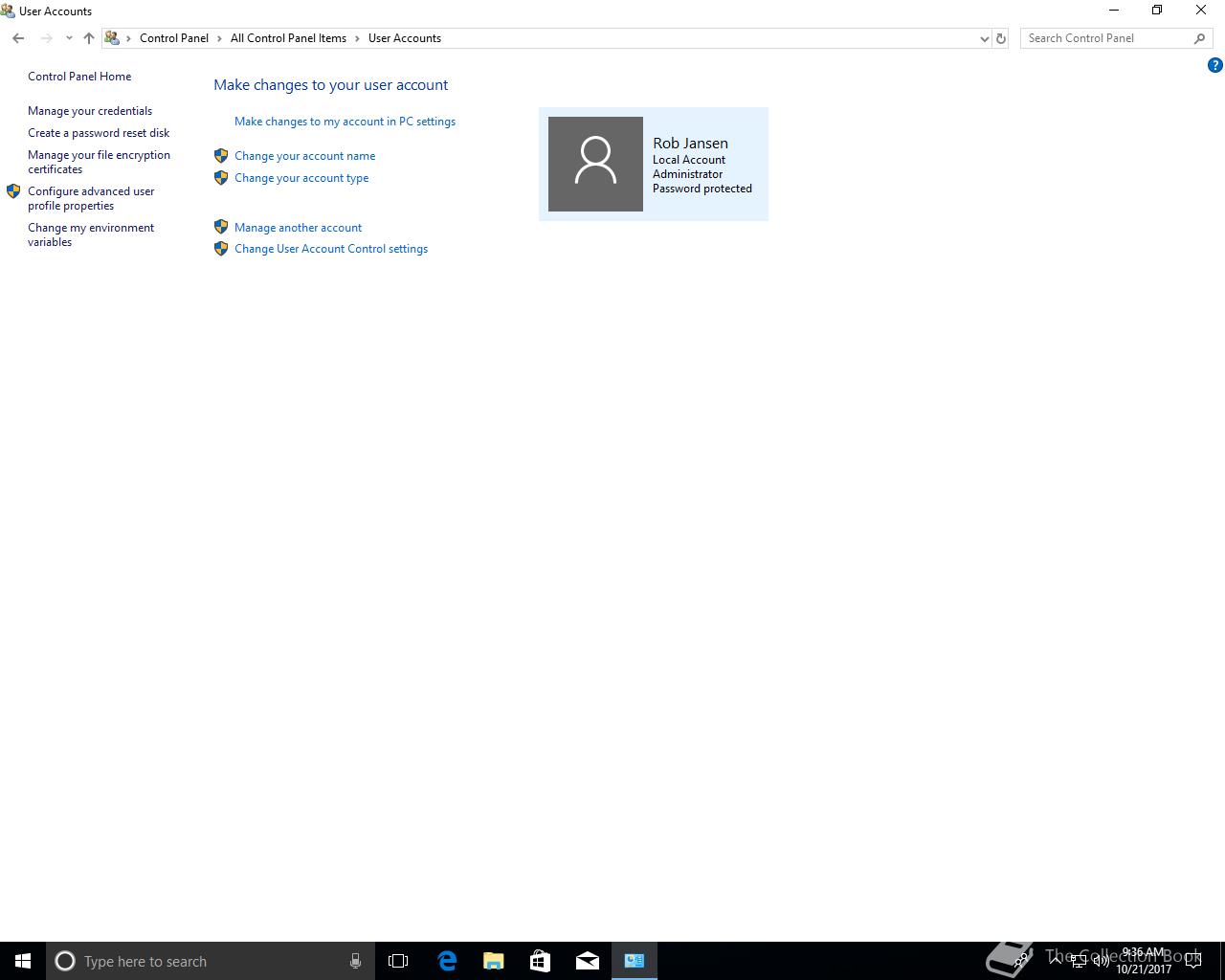Expand the address bar history dropdown

[x=984, y=38]
